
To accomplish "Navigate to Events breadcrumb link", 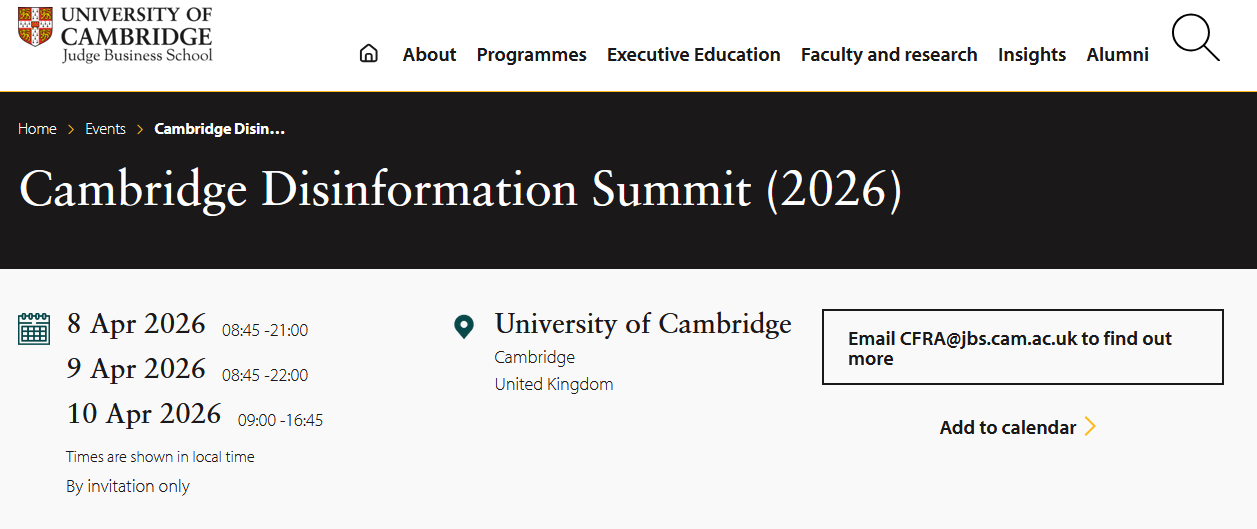I will click(x=105, y=129).
